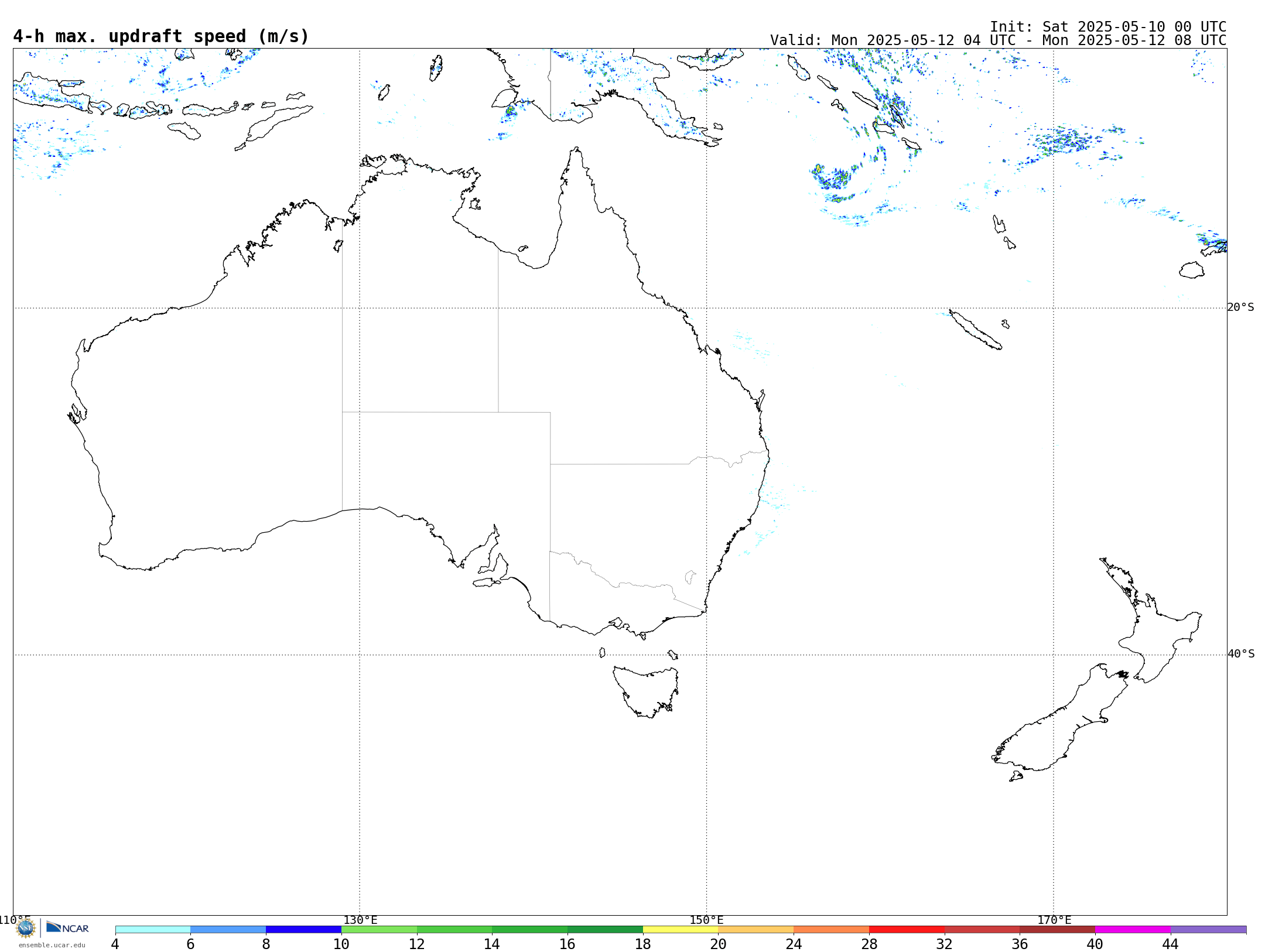The image size is (1265, 952).
Task: Click the colorbar tick label '44'
Action: (1170, 944)
